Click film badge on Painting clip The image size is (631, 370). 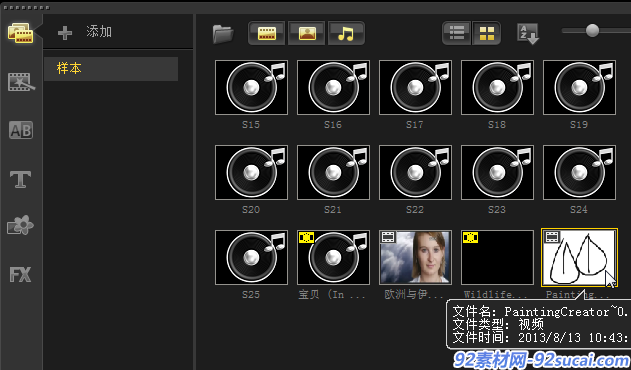pos(552,237)
